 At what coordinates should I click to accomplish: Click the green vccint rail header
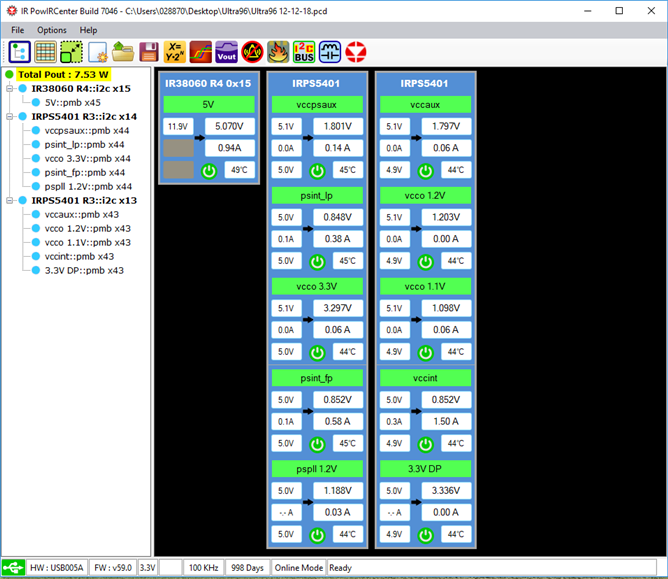[x=425, y=377]
